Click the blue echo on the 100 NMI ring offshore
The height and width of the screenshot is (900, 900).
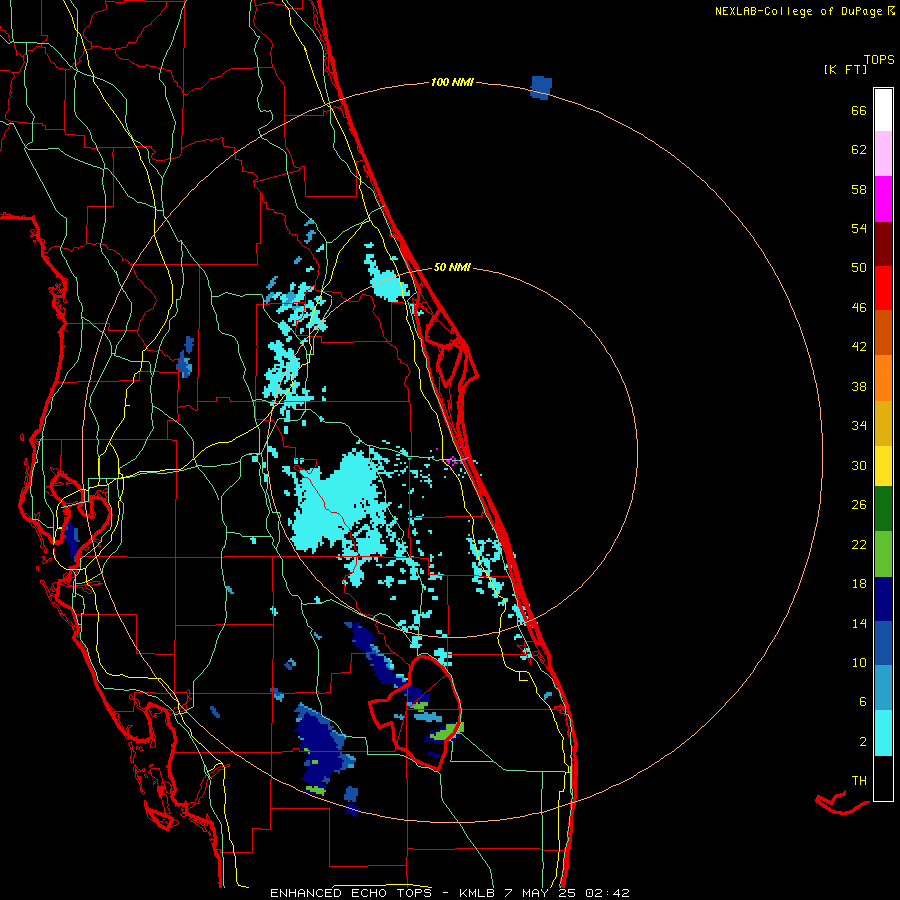coord(541,87)
